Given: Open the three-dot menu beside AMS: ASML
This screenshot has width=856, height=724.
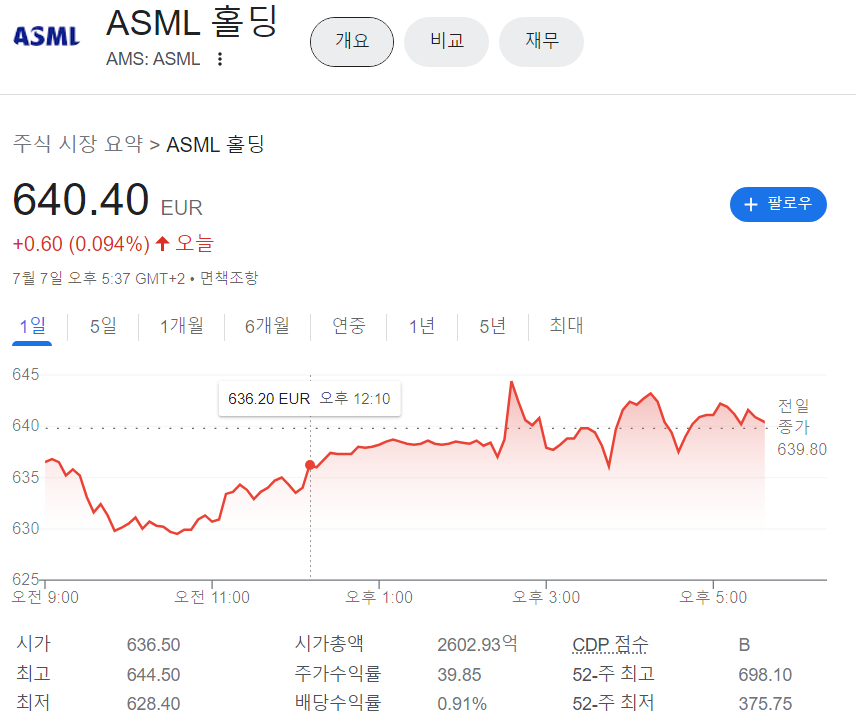Looking at the screenshot, I should coord(219,59).
